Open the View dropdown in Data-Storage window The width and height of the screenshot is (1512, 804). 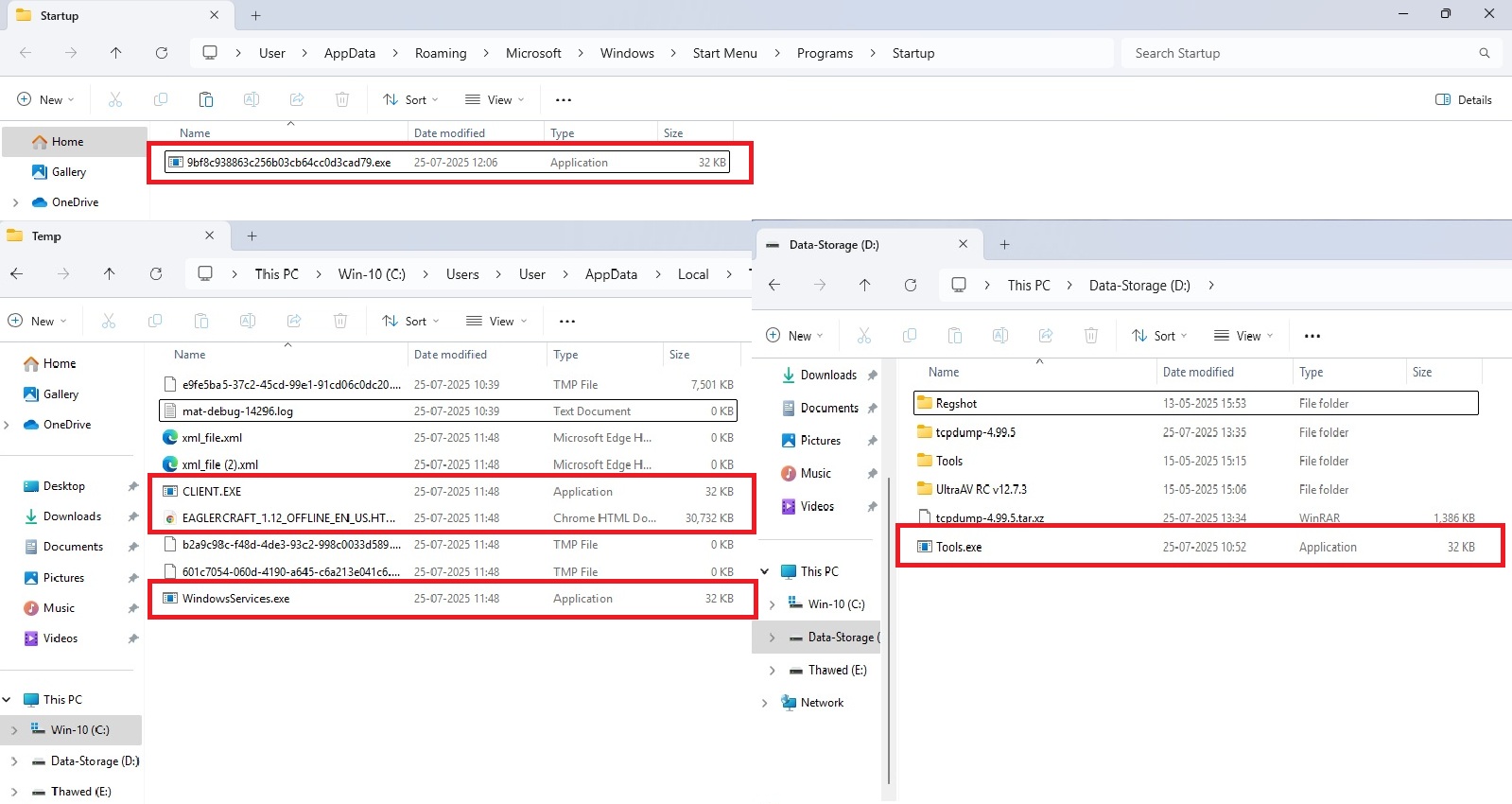[x=1243, y=336]
